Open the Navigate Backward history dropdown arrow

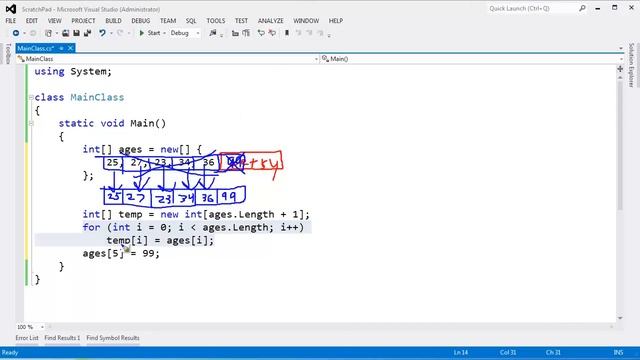tap(24, 33)
